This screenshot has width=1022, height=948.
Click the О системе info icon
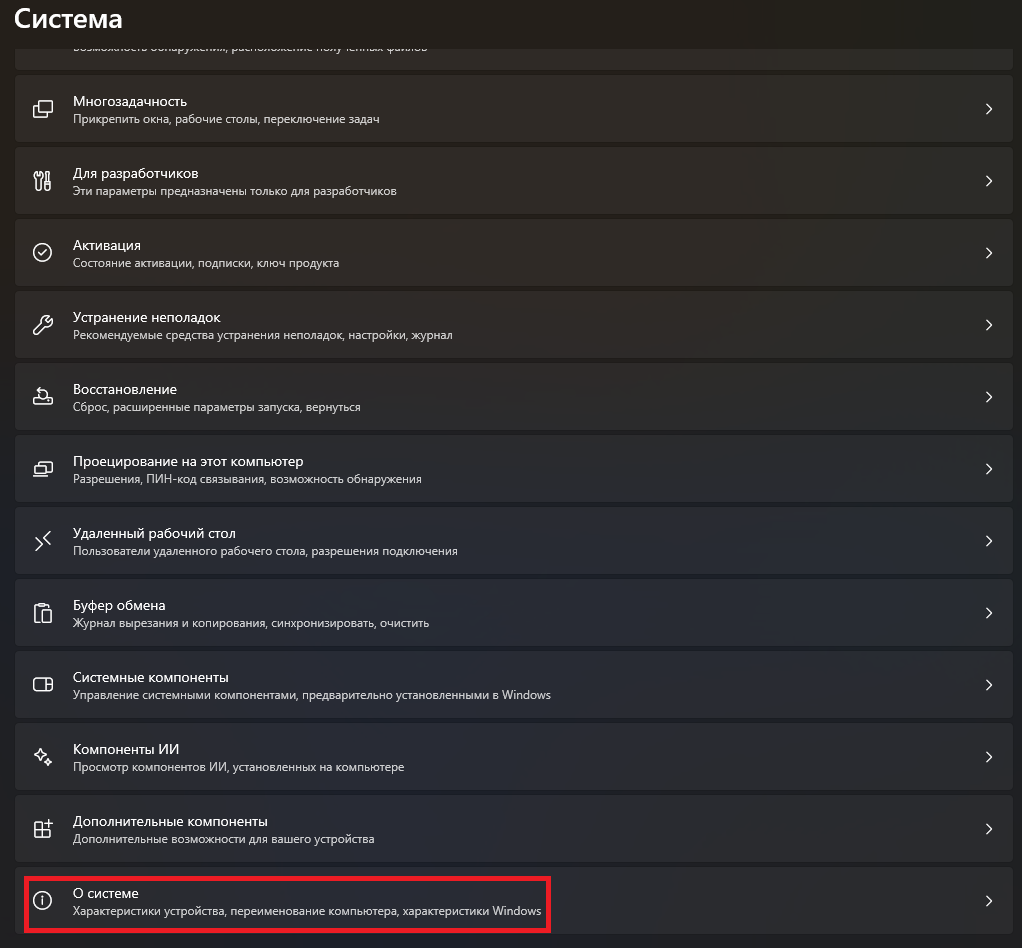pyautogui.click(x=43, y=901)
